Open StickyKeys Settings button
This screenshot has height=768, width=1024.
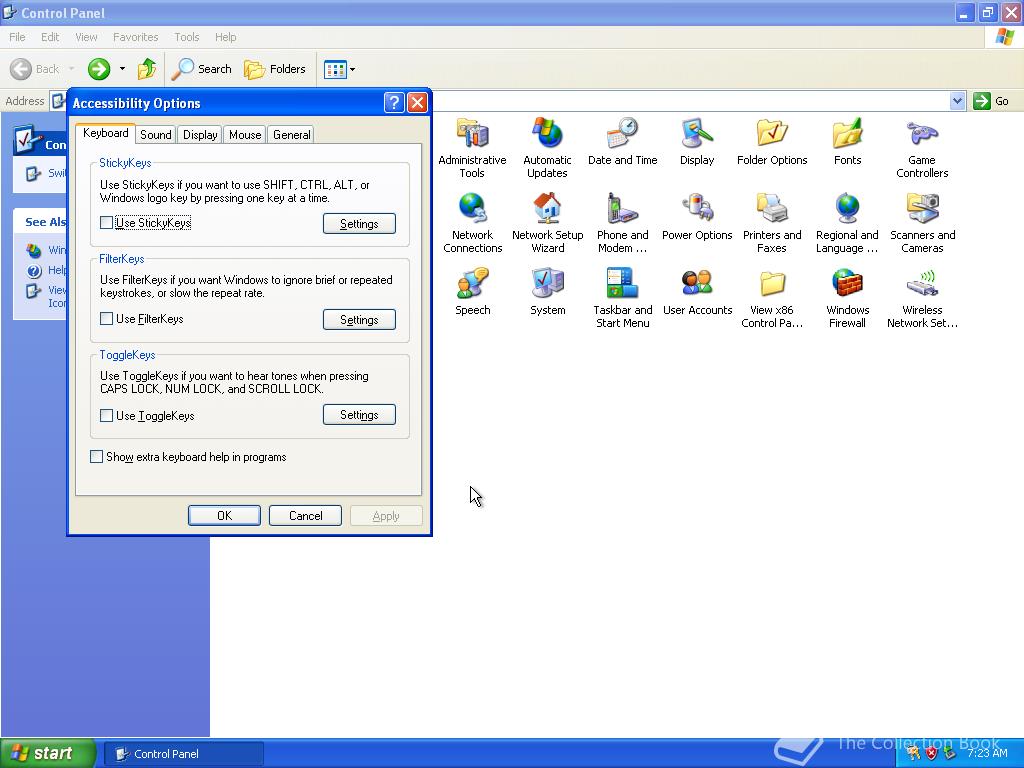[x=359, y=223]
